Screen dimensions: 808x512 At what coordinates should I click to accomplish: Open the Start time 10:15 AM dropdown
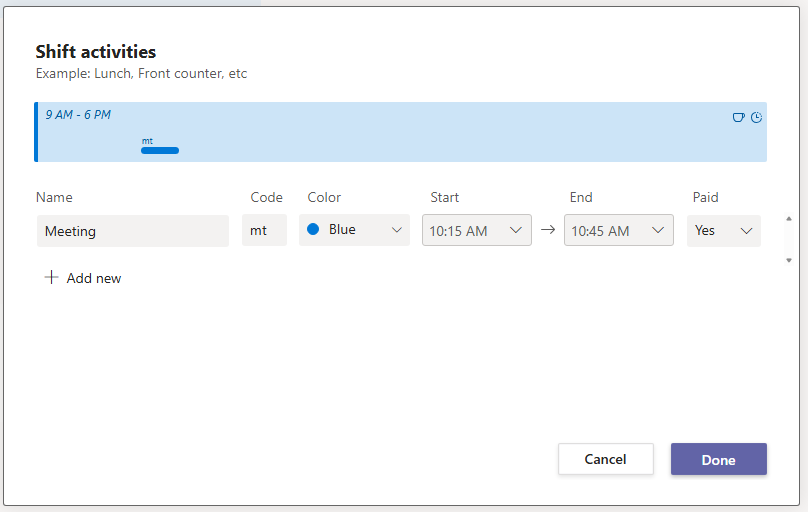[x=477, y=230]
